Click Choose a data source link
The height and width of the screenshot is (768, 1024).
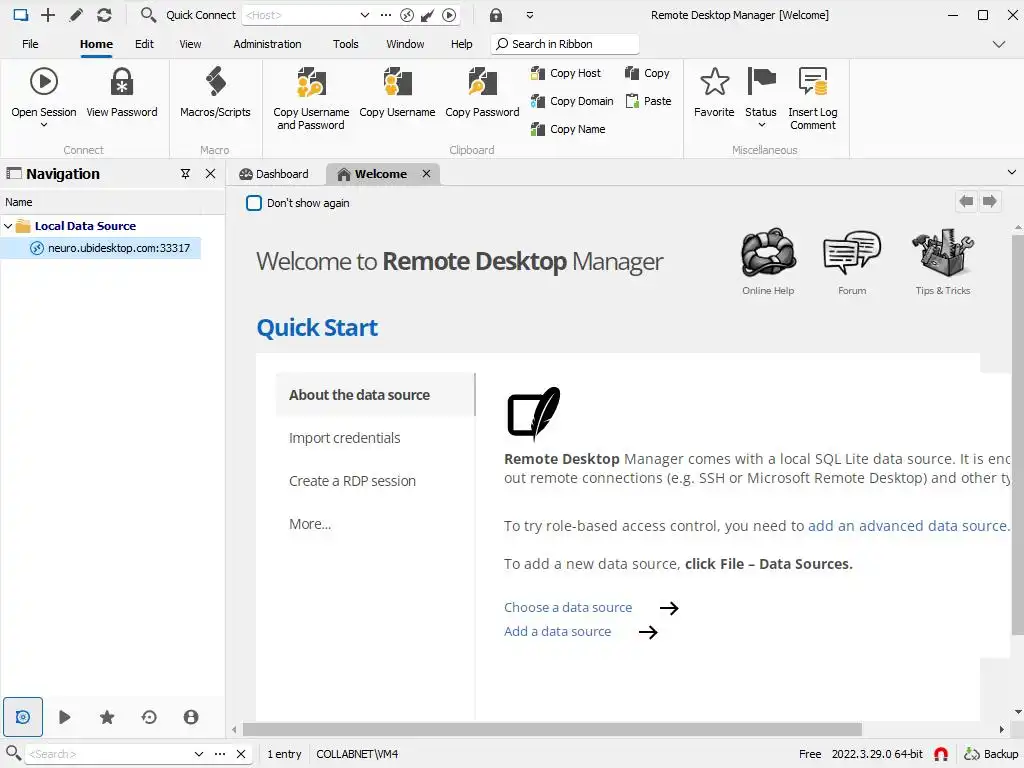pyautogui.click(x=568, y=607)
